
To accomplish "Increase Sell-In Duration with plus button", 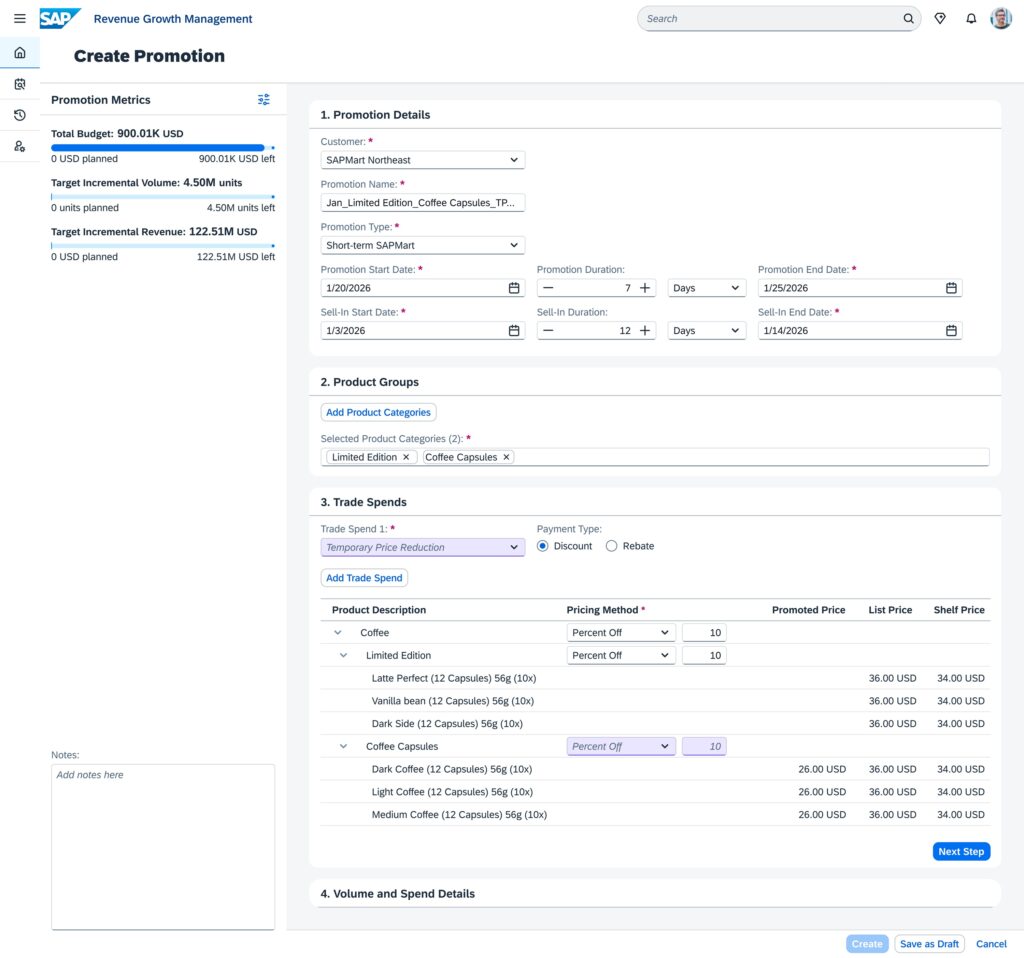I will point(645,330).
